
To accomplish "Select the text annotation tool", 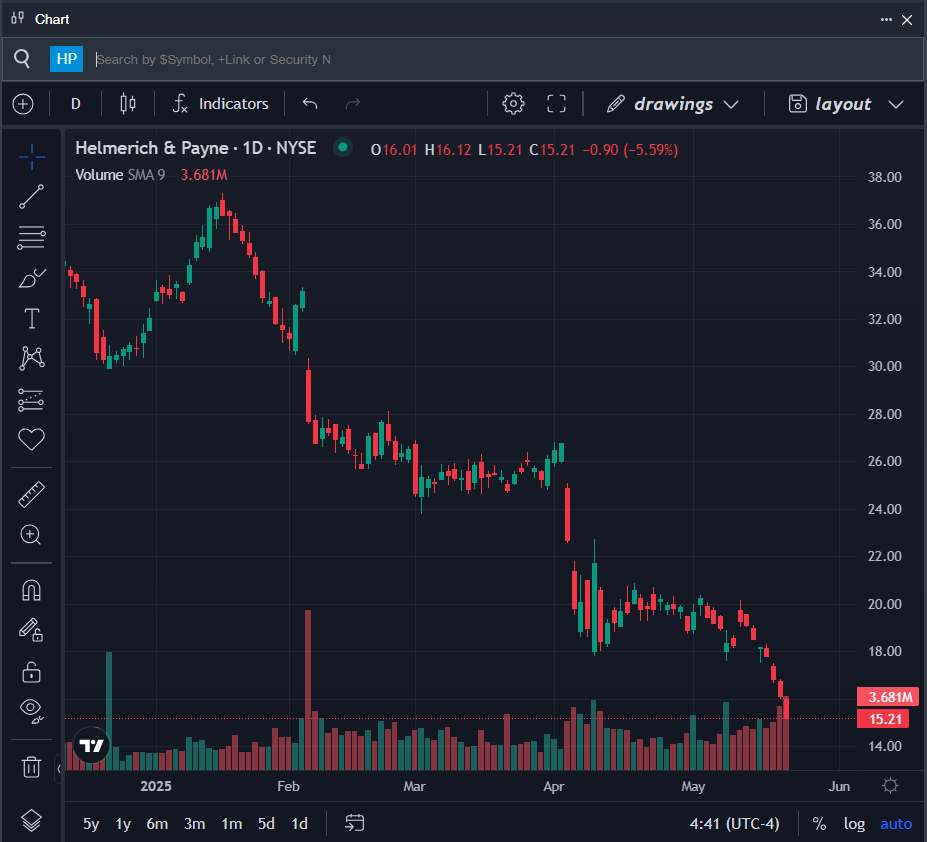I will click(31, 319).
